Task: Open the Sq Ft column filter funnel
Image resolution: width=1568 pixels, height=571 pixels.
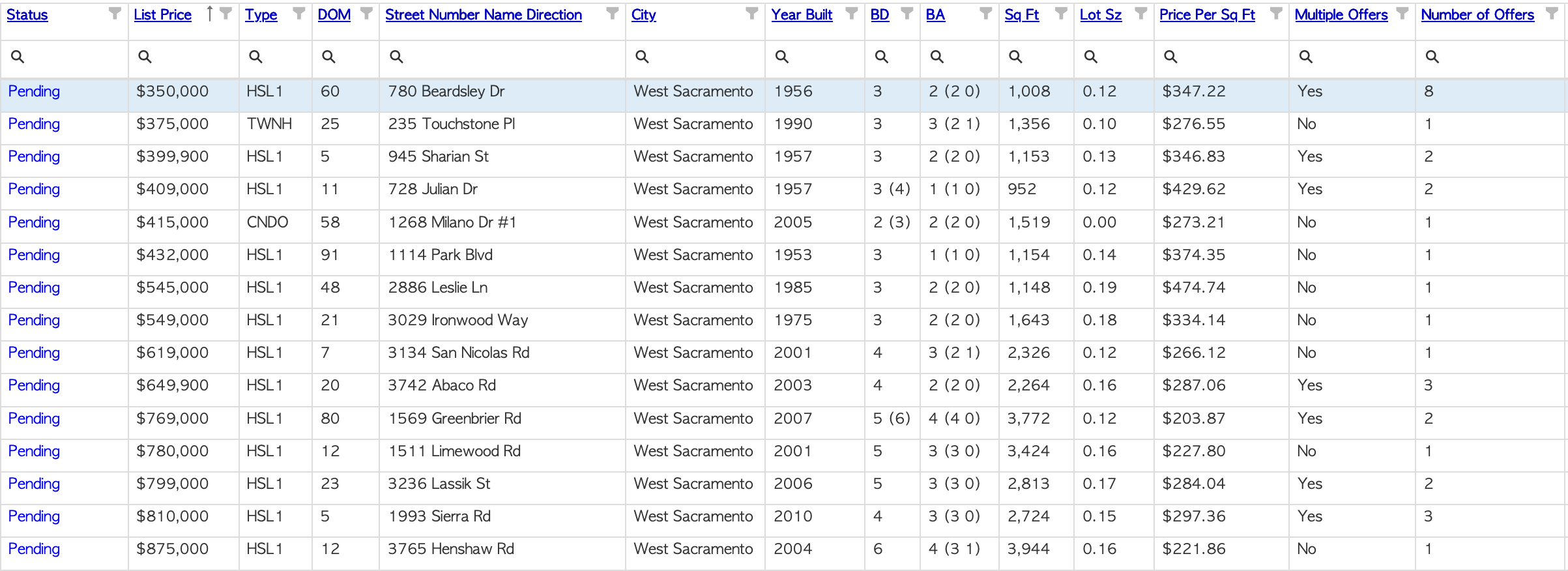Action: click(x=1061, y=14)
